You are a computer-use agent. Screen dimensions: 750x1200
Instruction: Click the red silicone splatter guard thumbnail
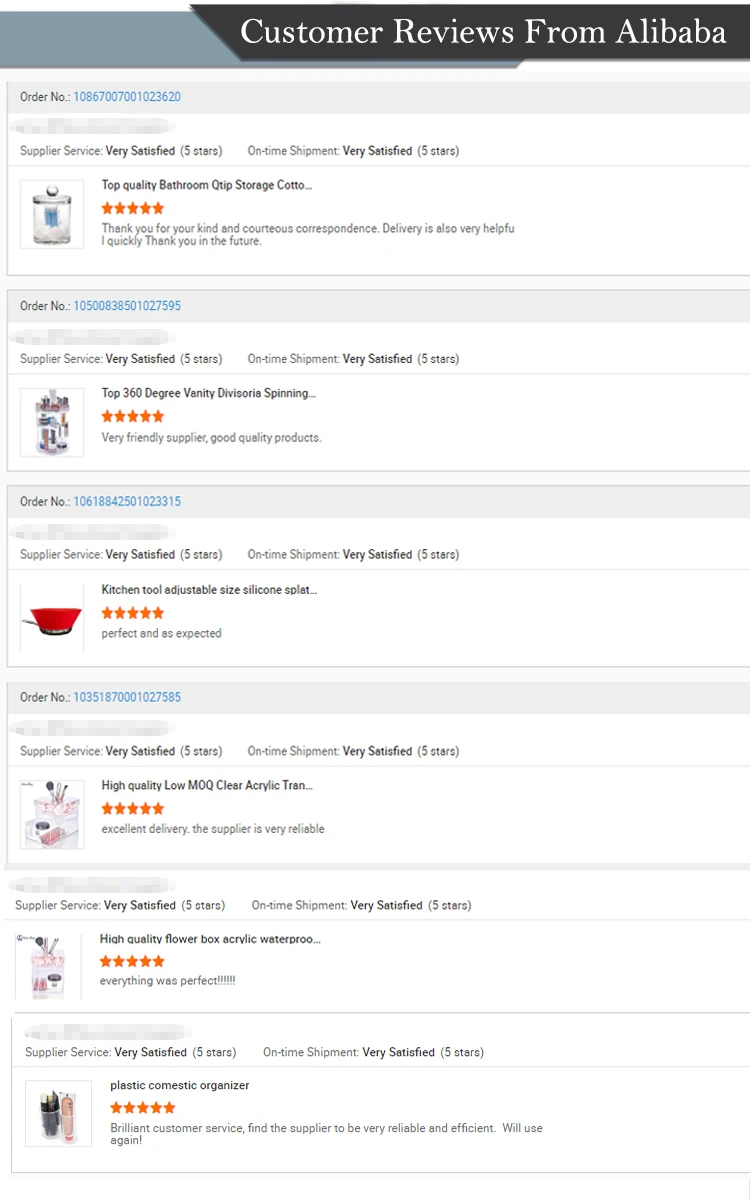pos(52,618)
